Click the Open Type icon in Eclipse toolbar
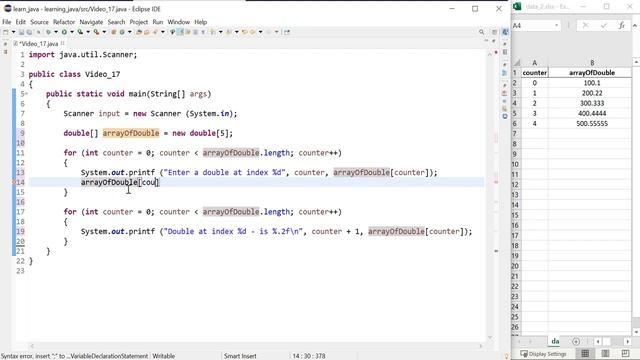 (x=139, y=32)
